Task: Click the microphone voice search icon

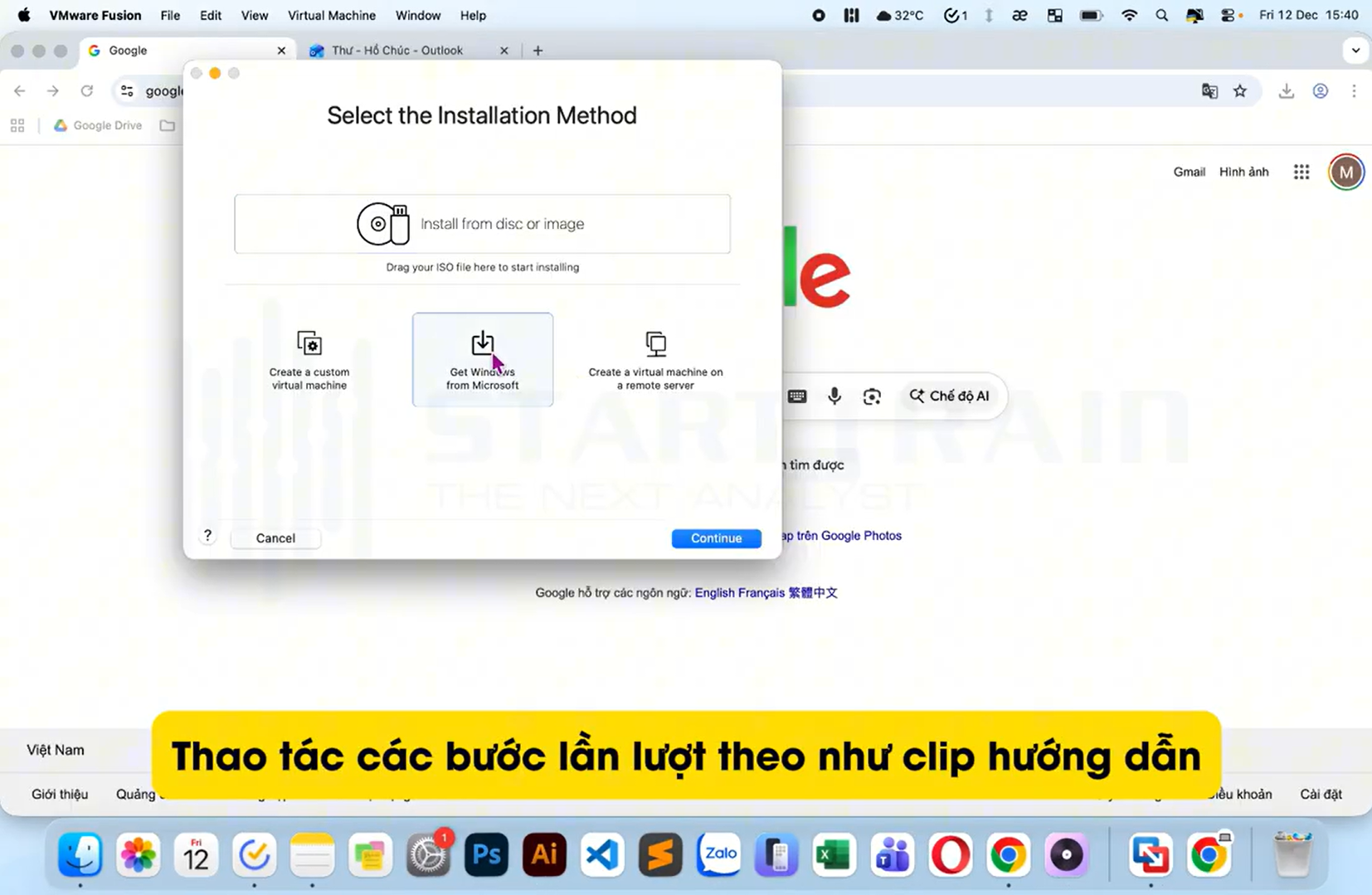Action: [834, 396]
